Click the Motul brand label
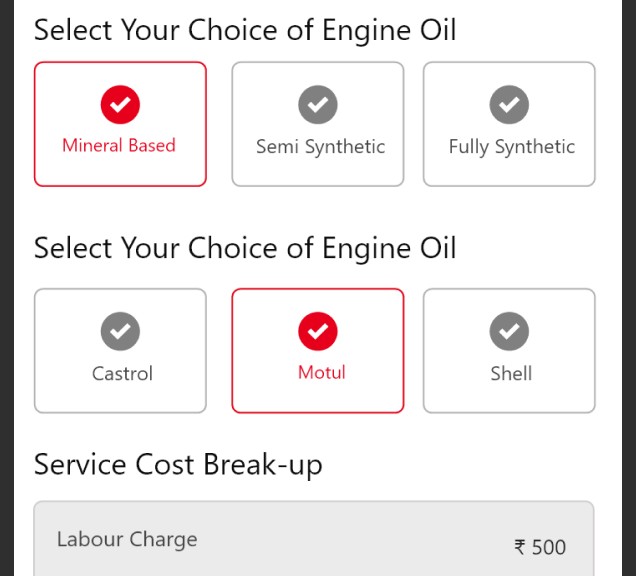 point(322,373)
